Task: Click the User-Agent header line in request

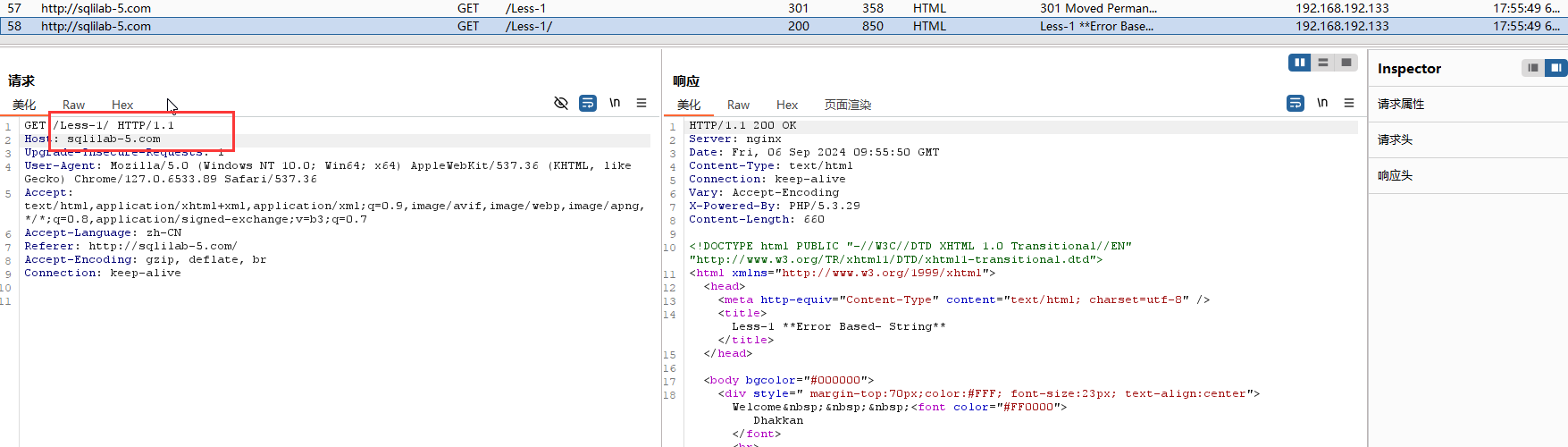Action: [327, 173]
